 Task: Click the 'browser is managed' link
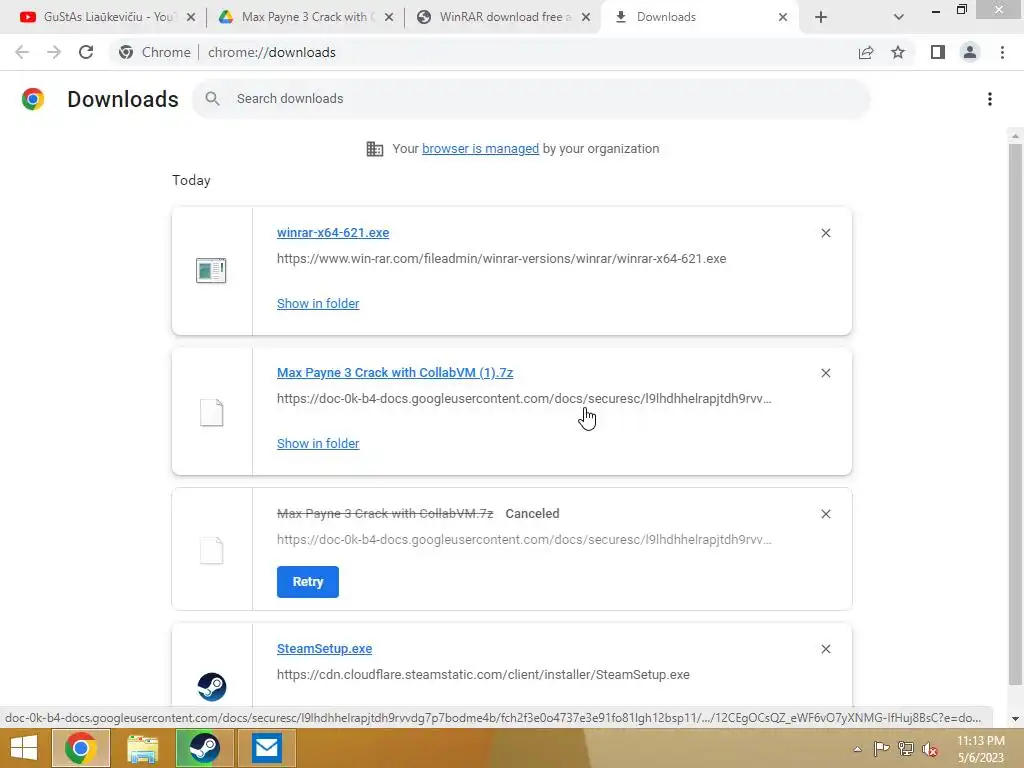pos(481,148)
